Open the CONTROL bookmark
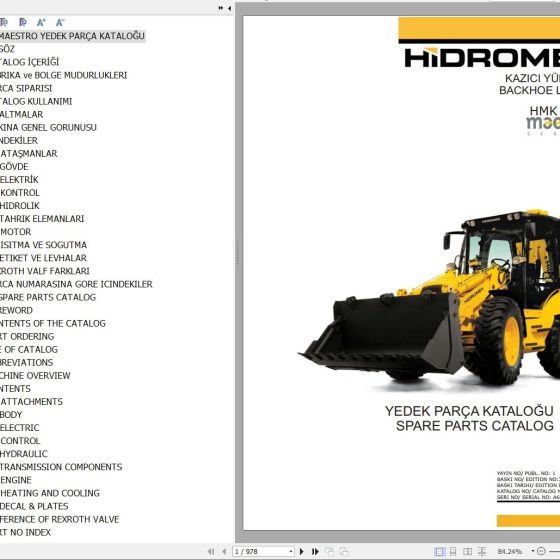This screenshot has width=560, height=560. [20, 441]
